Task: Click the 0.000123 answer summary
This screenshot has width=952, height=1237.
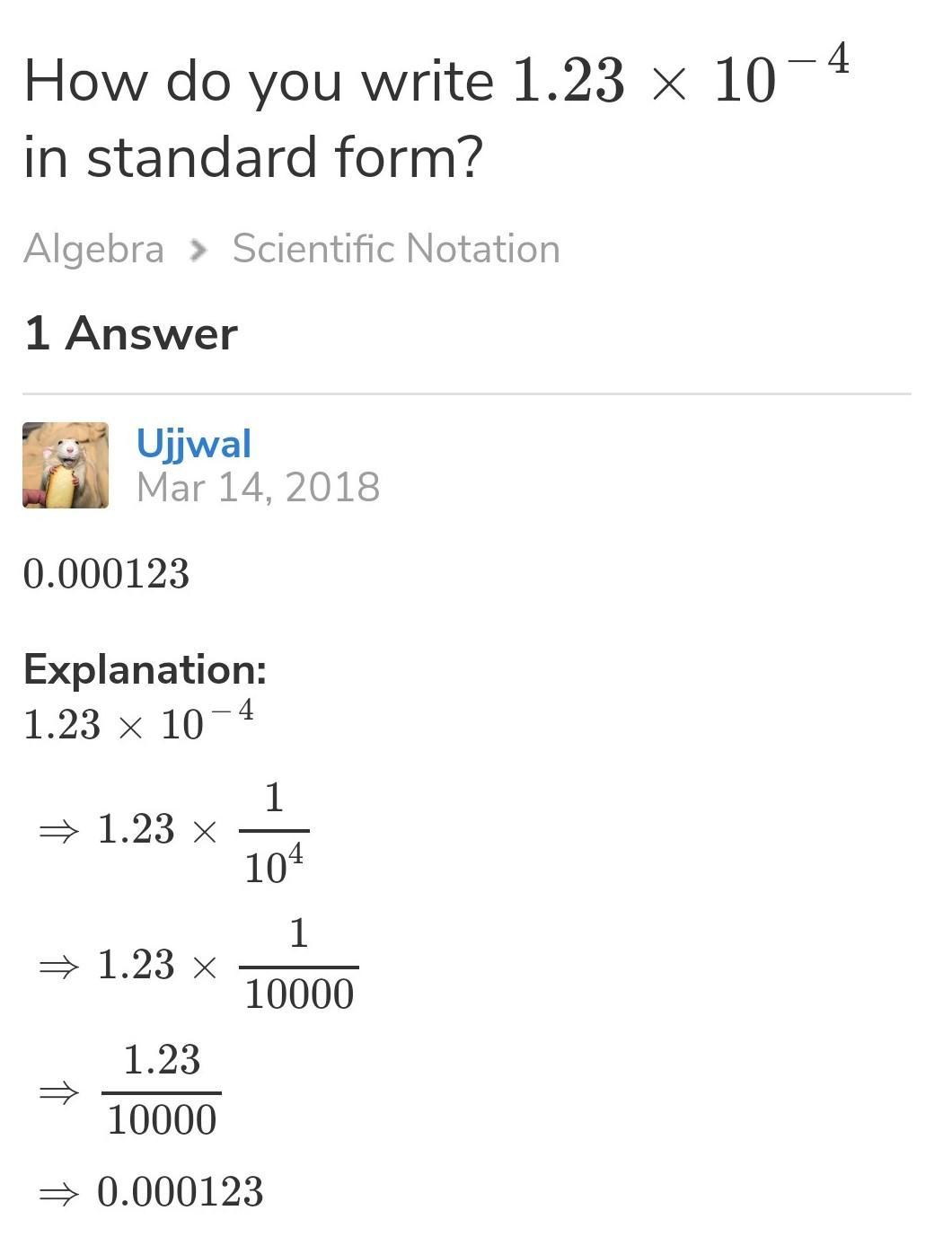Action: [106, 574]
